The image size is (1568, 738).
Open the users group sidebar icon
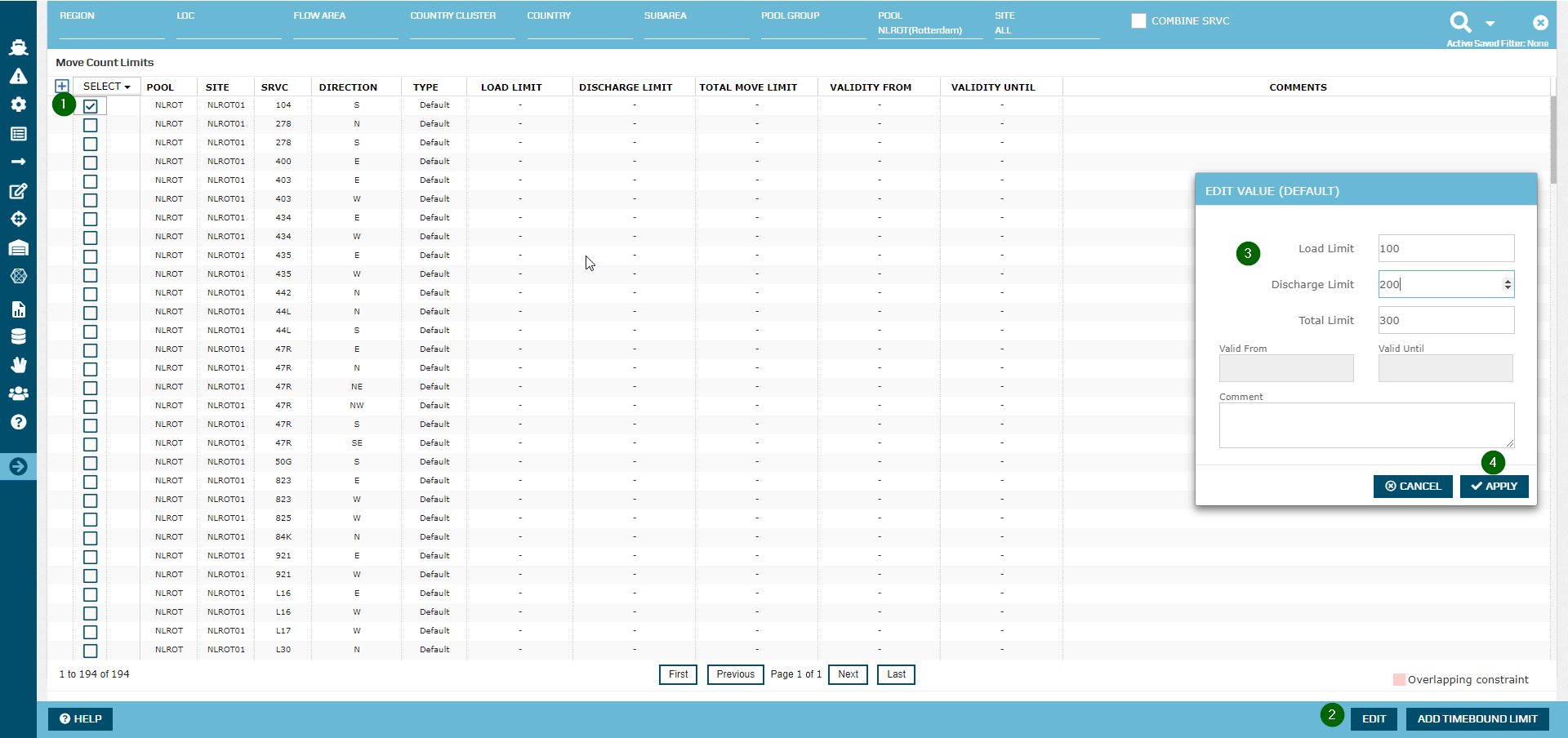tap(18, 393)
